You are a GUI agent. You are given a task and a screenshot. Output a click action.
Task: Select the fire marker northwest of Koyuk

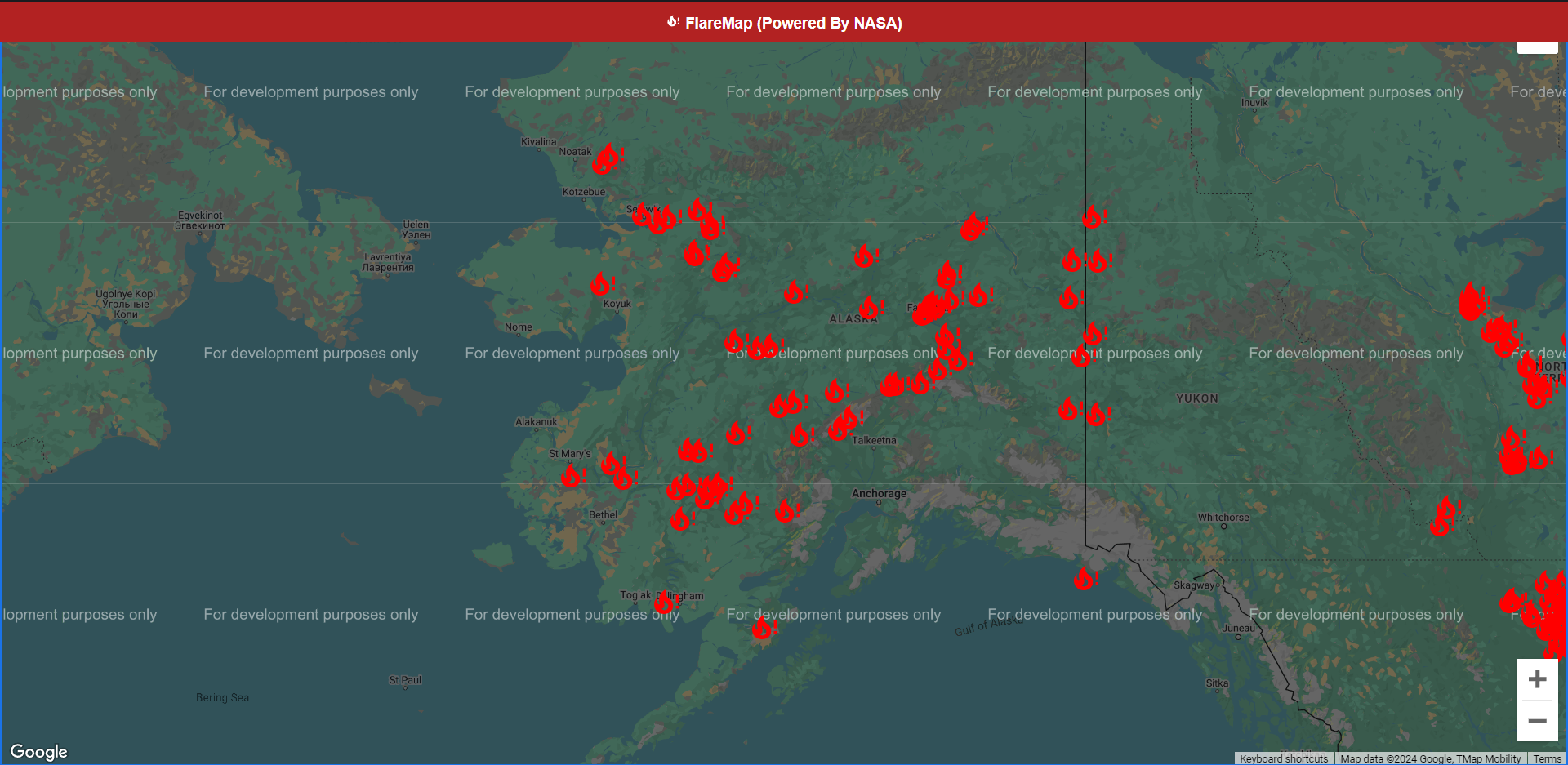coord(602,284)
